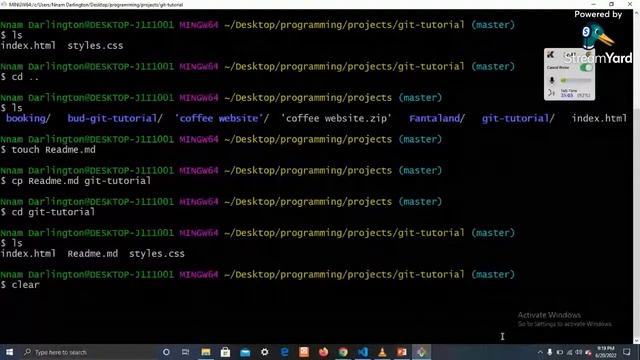Launch File Explorer from the taskbar

tap(206, 352)
